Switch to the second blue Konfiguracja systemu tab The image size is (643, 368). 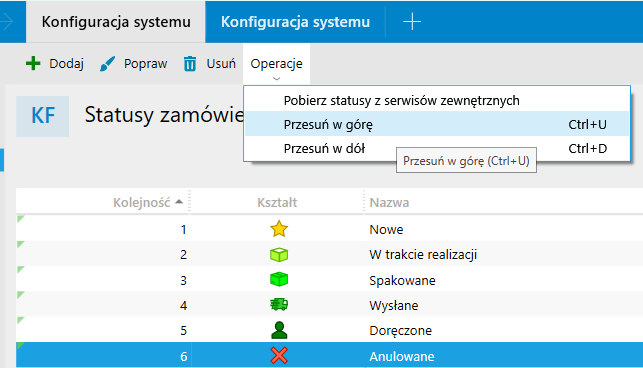295,22
